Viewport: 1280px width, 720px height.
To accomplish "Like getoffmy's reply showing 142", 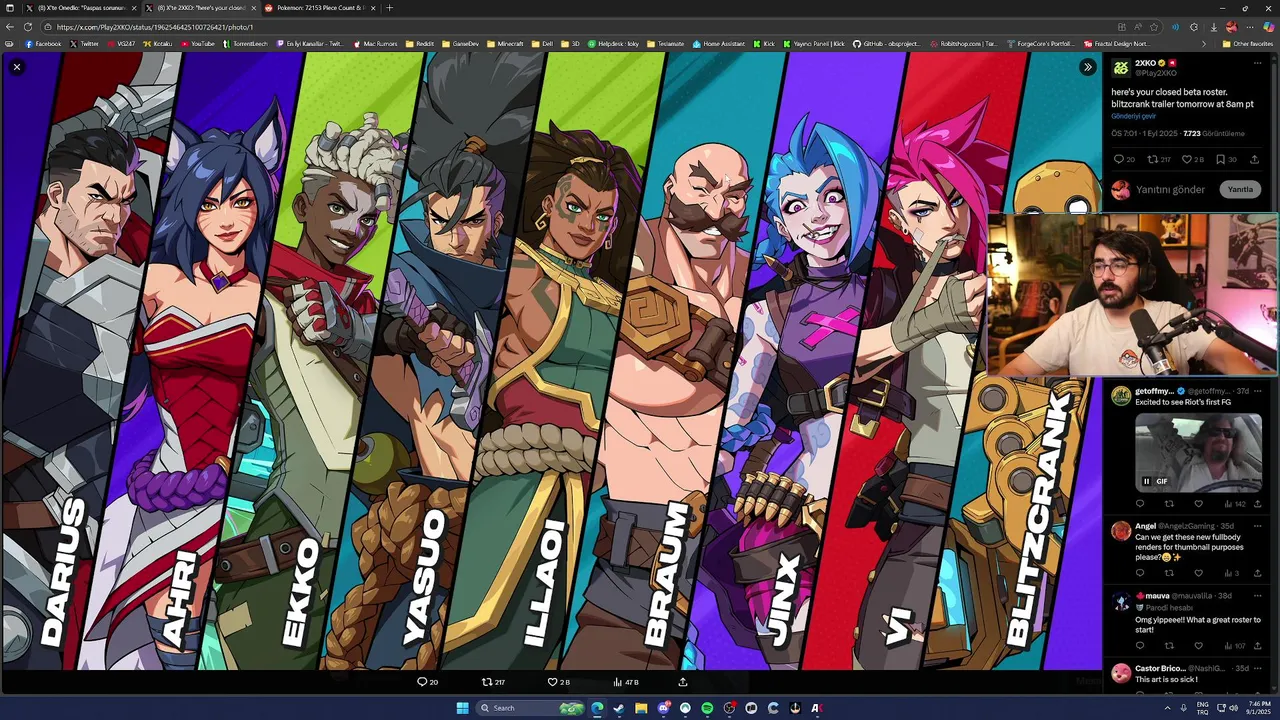I will [x=1198, y=504].
